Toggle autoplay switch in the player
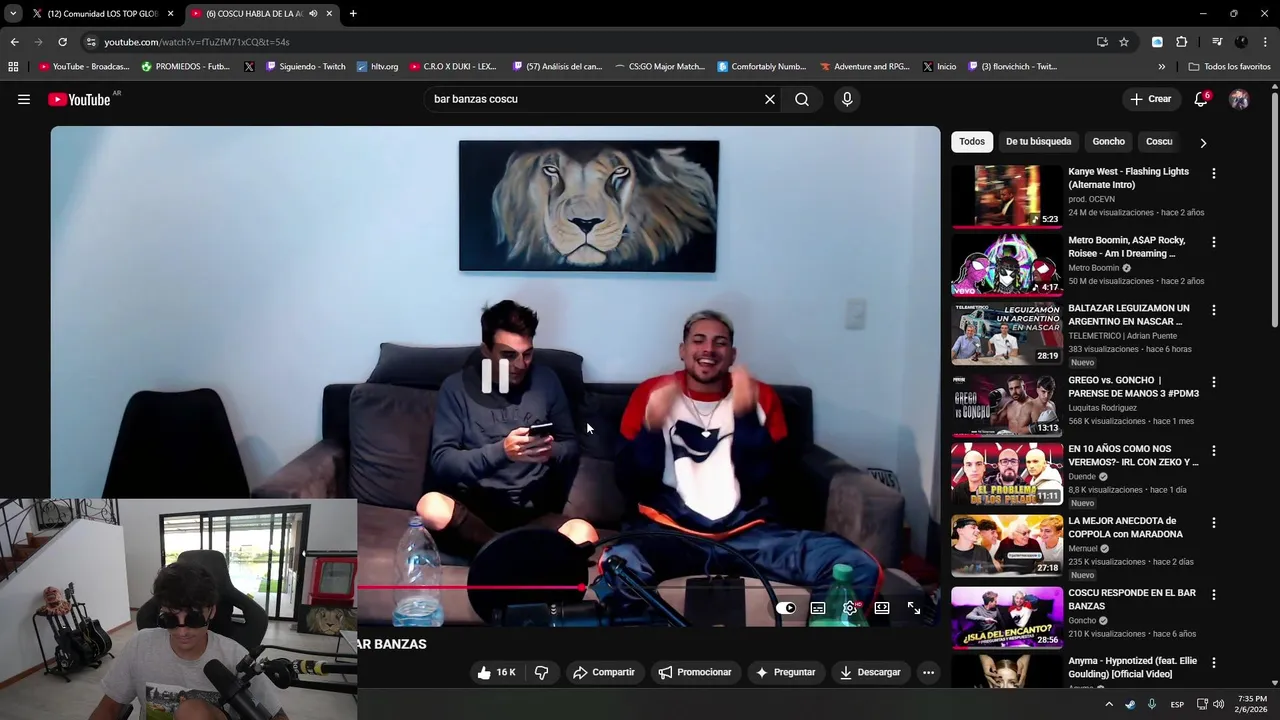This screenshot has width=1280, height=720. tap(786, 607)
